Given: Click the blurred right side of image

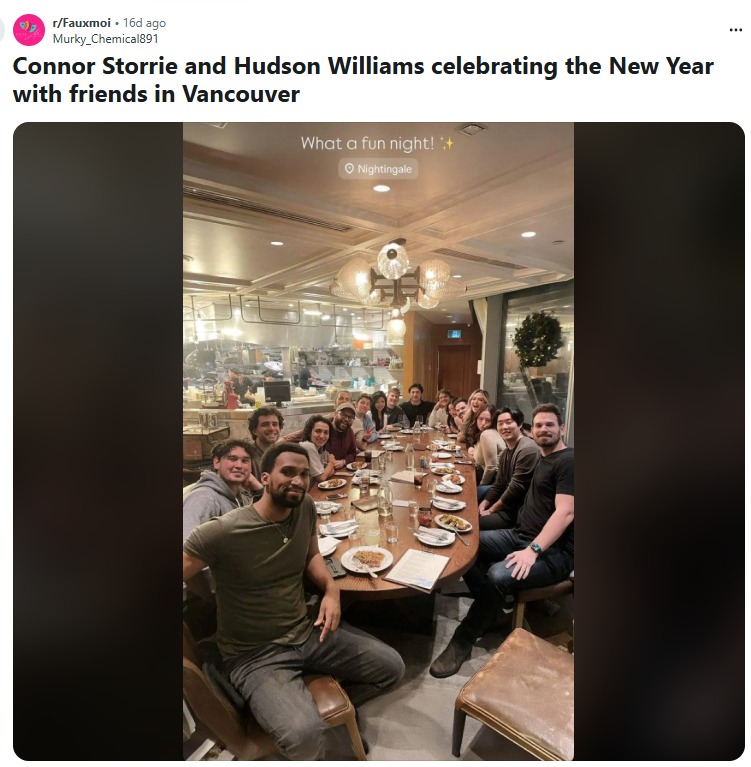Looking at the screenshot, I should coord(659,441).
